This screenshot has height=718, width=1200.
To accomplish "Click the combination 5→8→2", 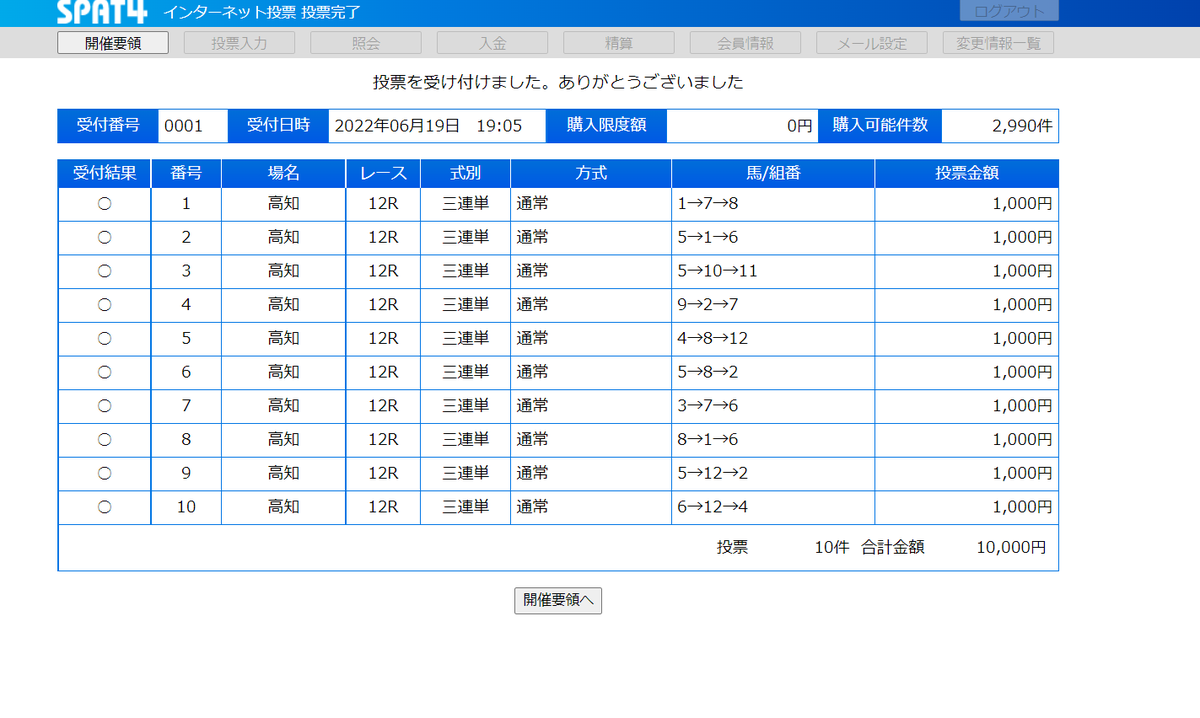I will (x=707, y=372).
